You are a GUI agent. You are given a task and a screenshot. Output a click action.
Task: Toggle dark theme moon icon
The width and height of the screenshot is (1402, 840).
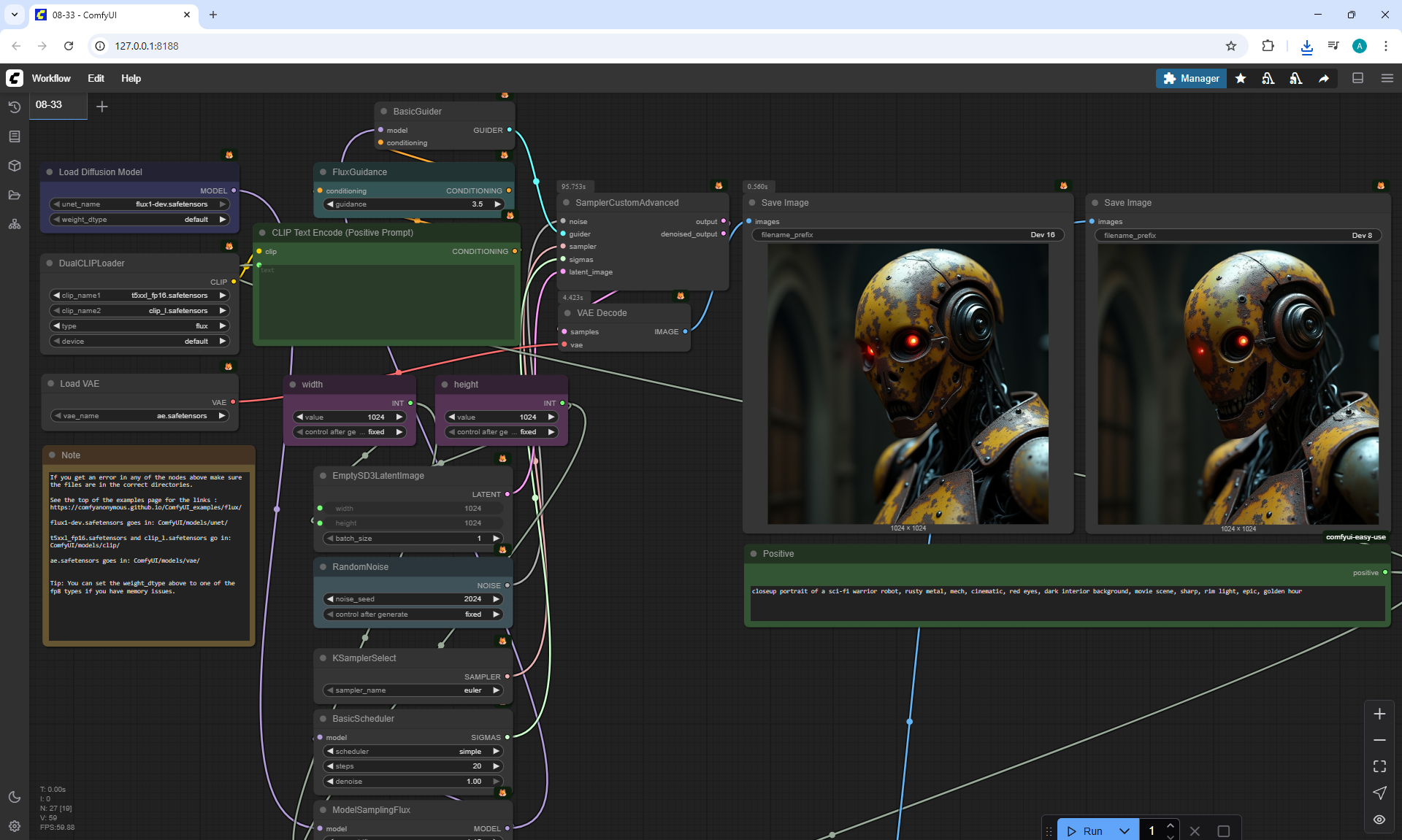[15, 797]
